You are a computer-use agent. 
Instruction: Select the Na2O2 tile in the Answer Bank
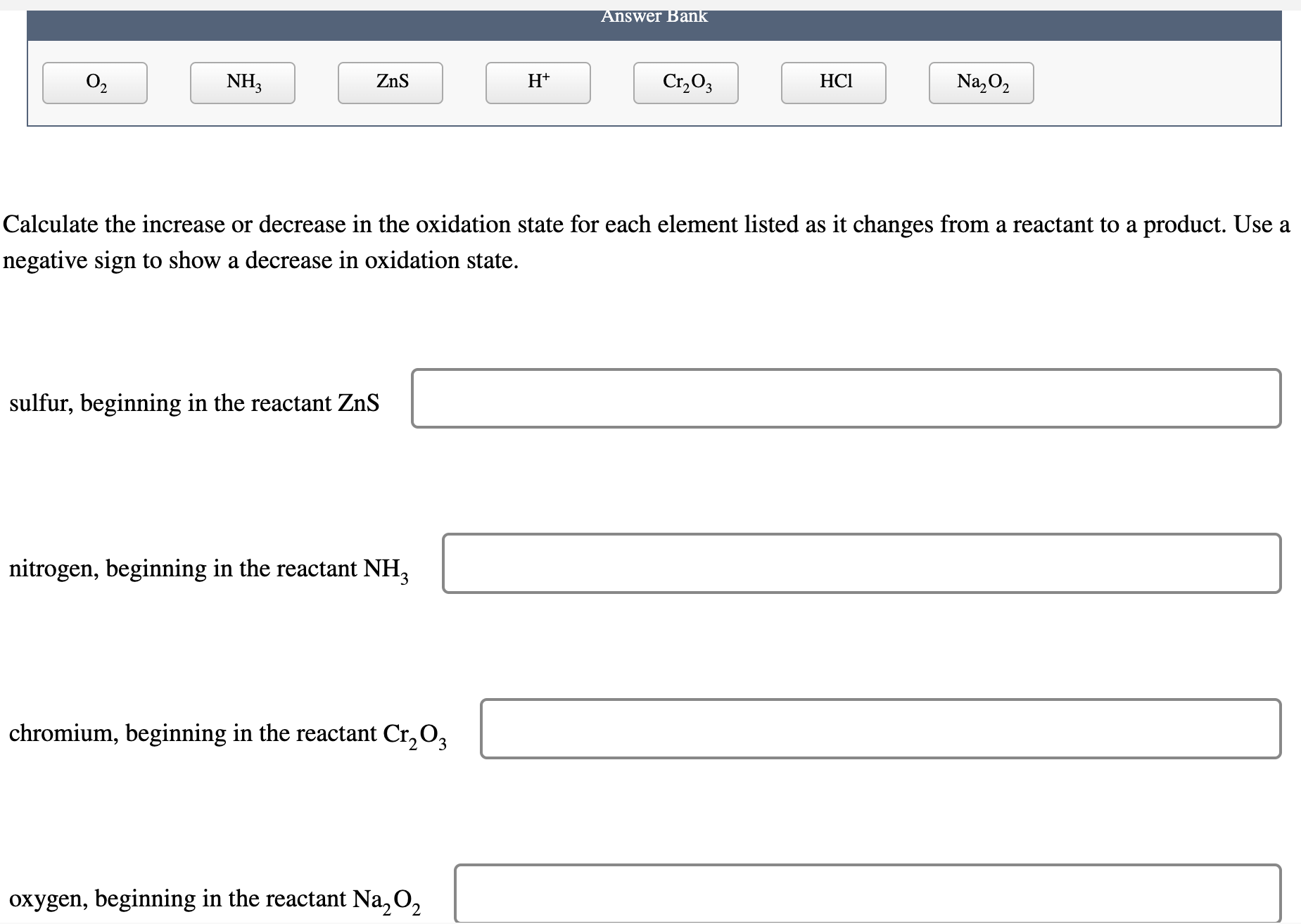(982, 82)
